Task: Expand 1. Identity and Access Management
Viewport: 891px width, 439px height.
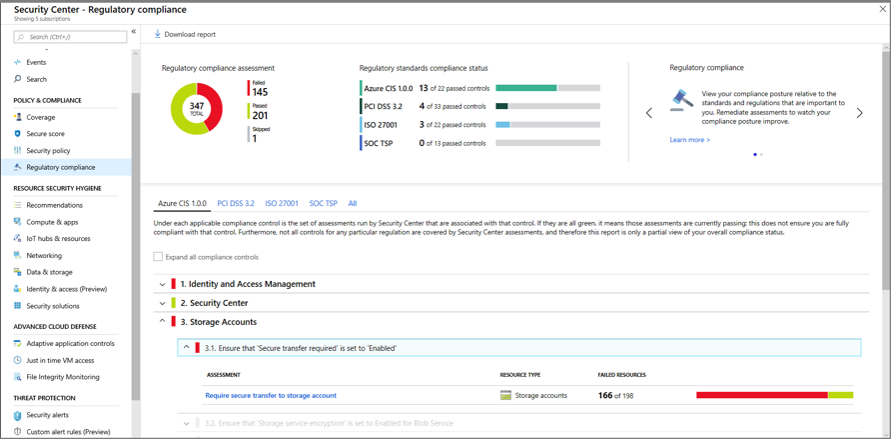Action: [x=163, y=284]
